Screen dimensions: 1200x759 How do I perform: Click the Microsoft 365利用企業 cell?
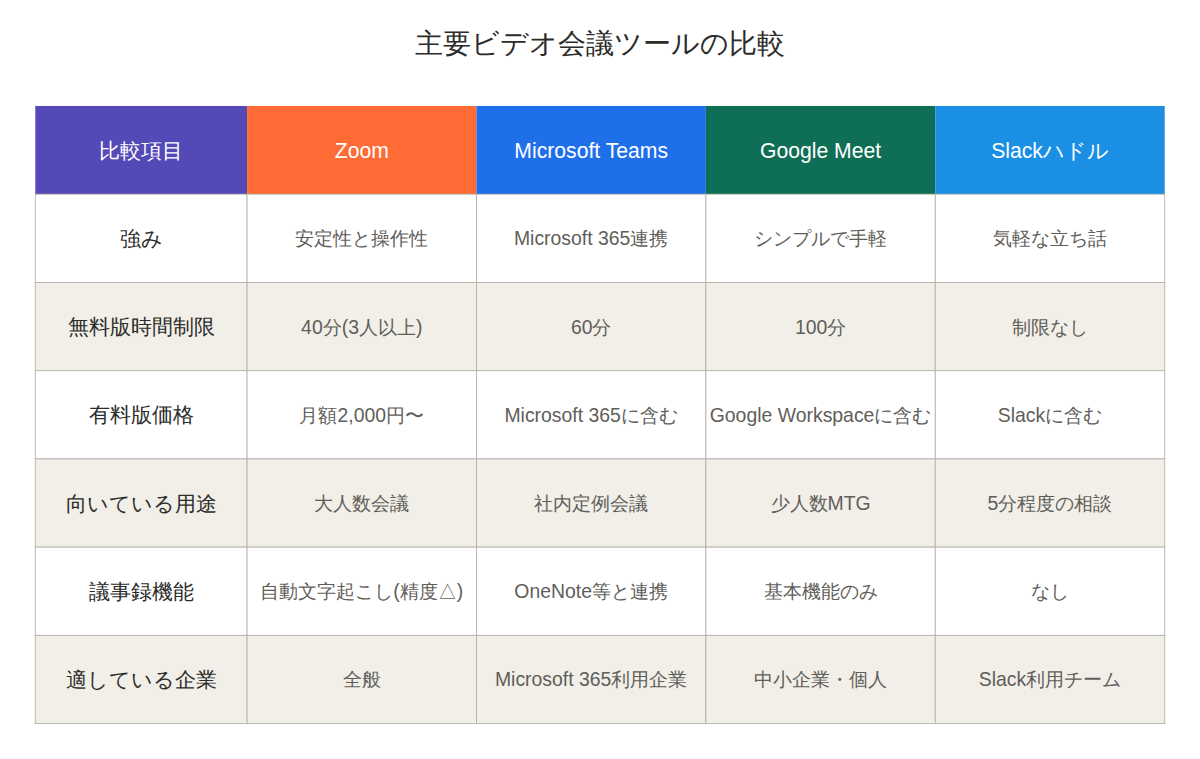click(x=591, y=680)
